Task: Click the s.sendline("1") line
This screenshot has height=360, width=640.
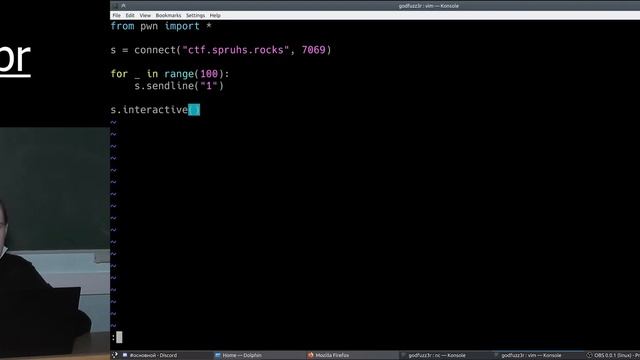Action: [x=179, y=86]
